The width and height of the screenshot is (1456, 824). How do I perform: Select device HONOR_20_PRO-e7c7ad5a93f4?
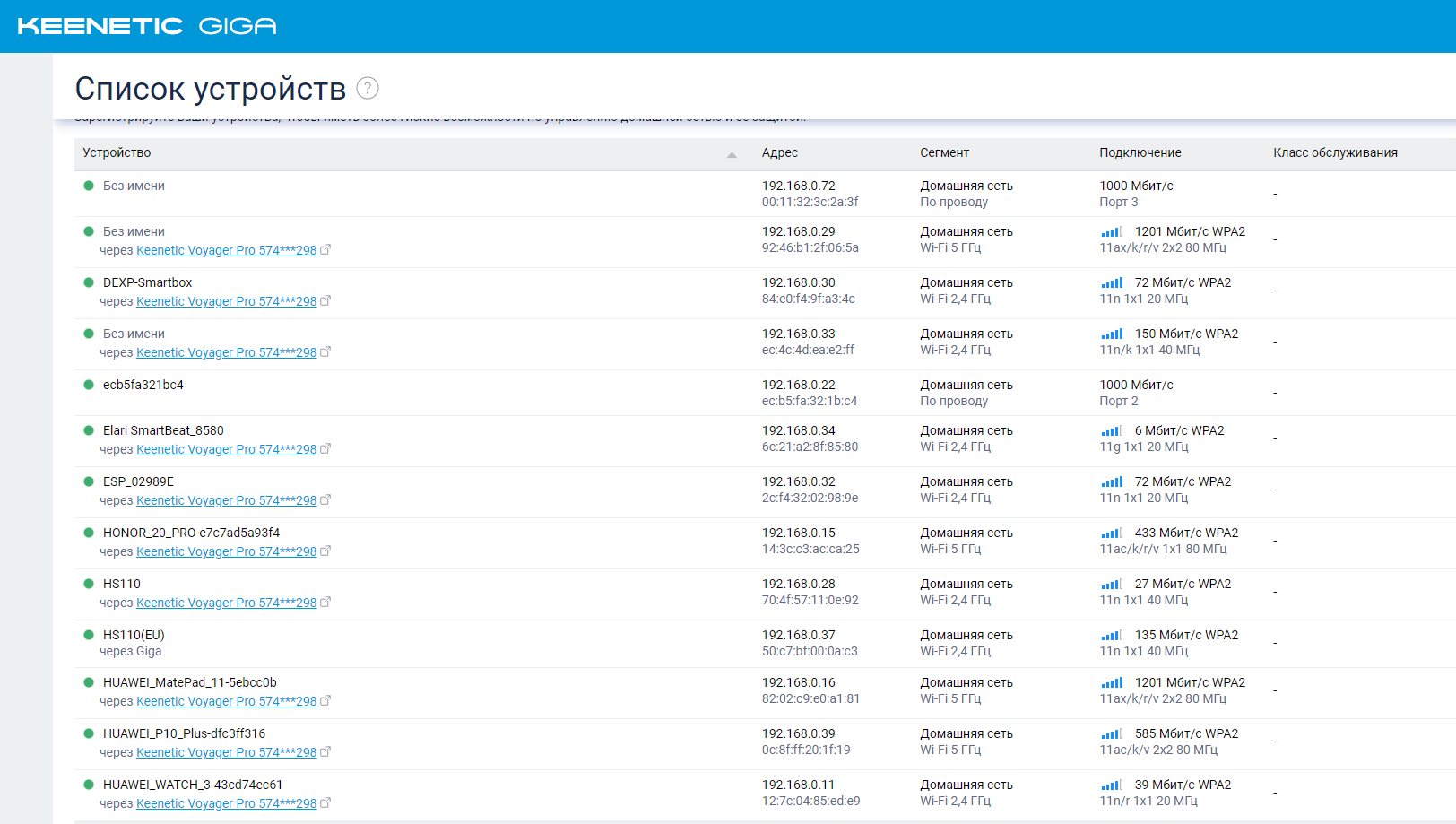(x=191, y=533)
